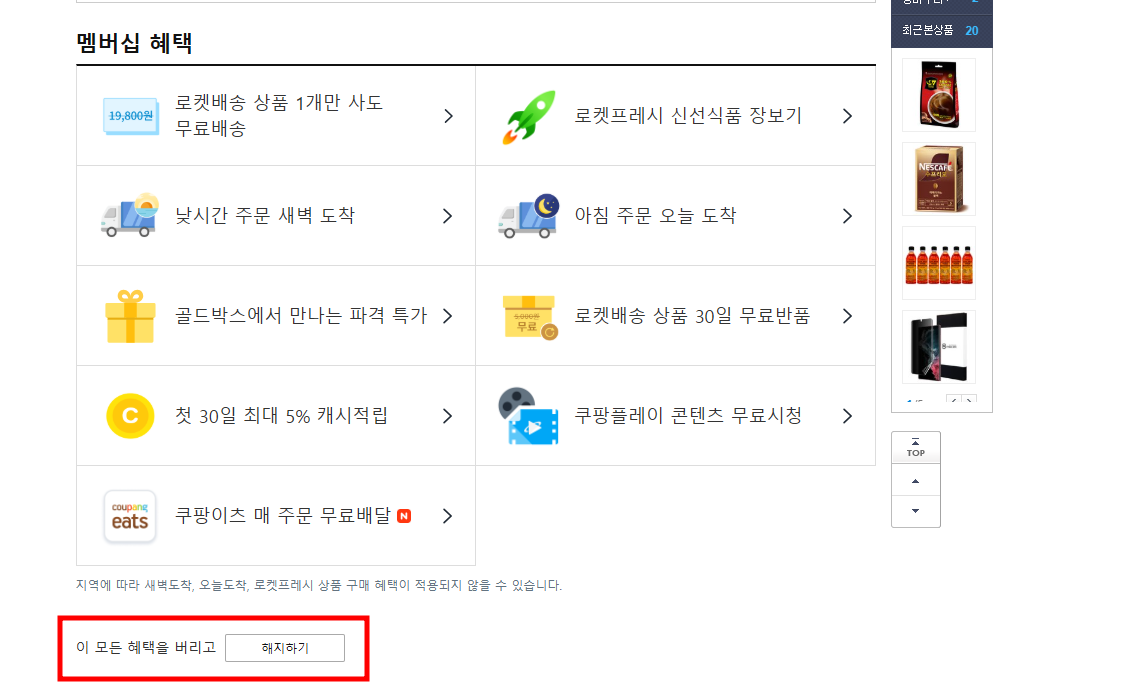Open 낮시간 주문 새벽 도착 benefit text
Viewport: 1123px width, 696px height.
point(265,216)
